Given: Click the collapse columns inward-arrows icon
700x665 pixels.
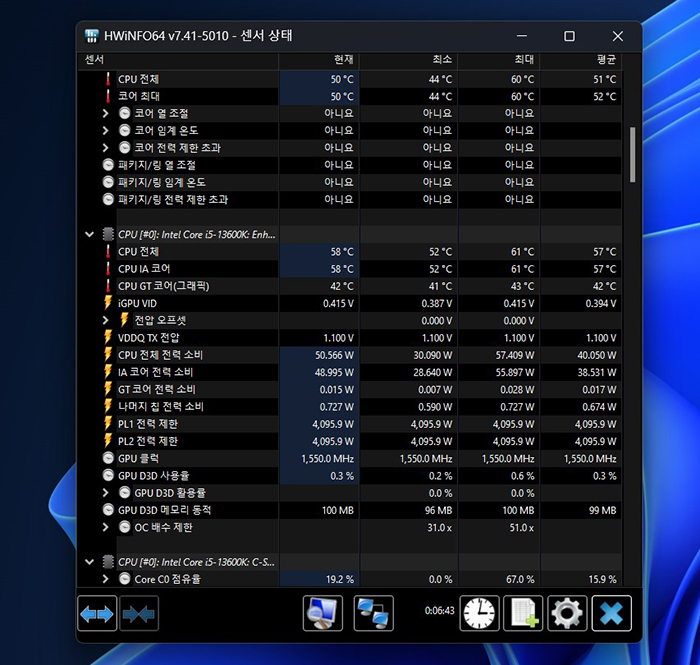Looking at the screenshot, I should click(x=139, y=613).
